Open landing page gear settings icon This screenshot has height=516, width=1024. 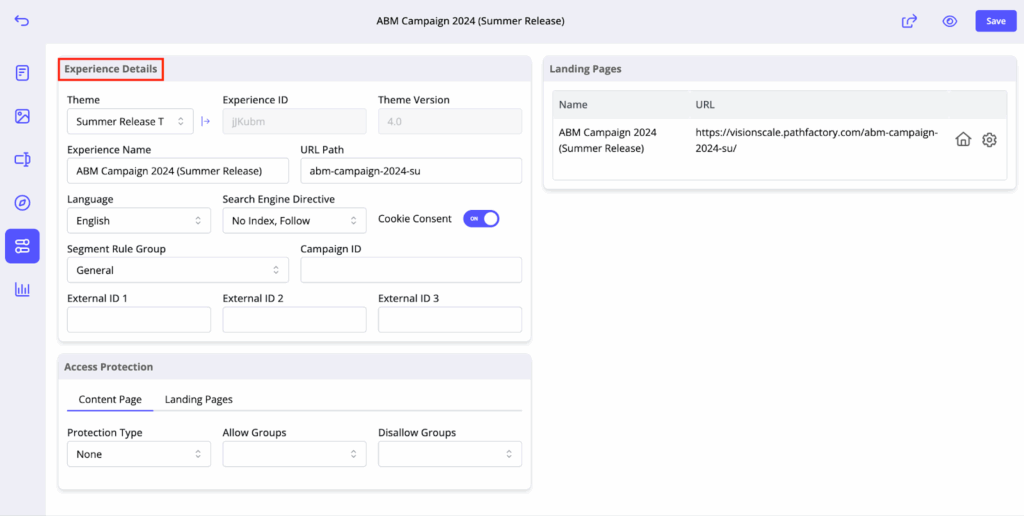click(x=989, y=139)
